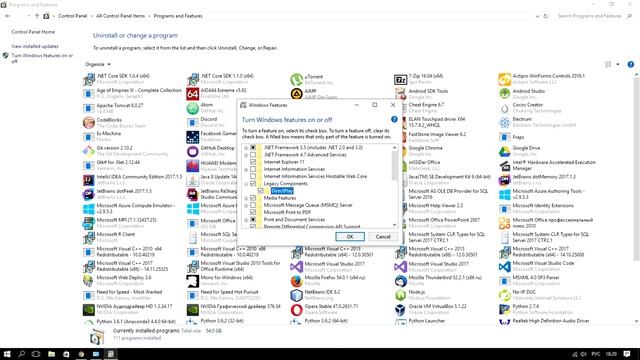Image resolution: width=640 pixels, height=360 pixels.
Task: Select the NVIDIA HD audio driver icon
Action: coord(89,309)
